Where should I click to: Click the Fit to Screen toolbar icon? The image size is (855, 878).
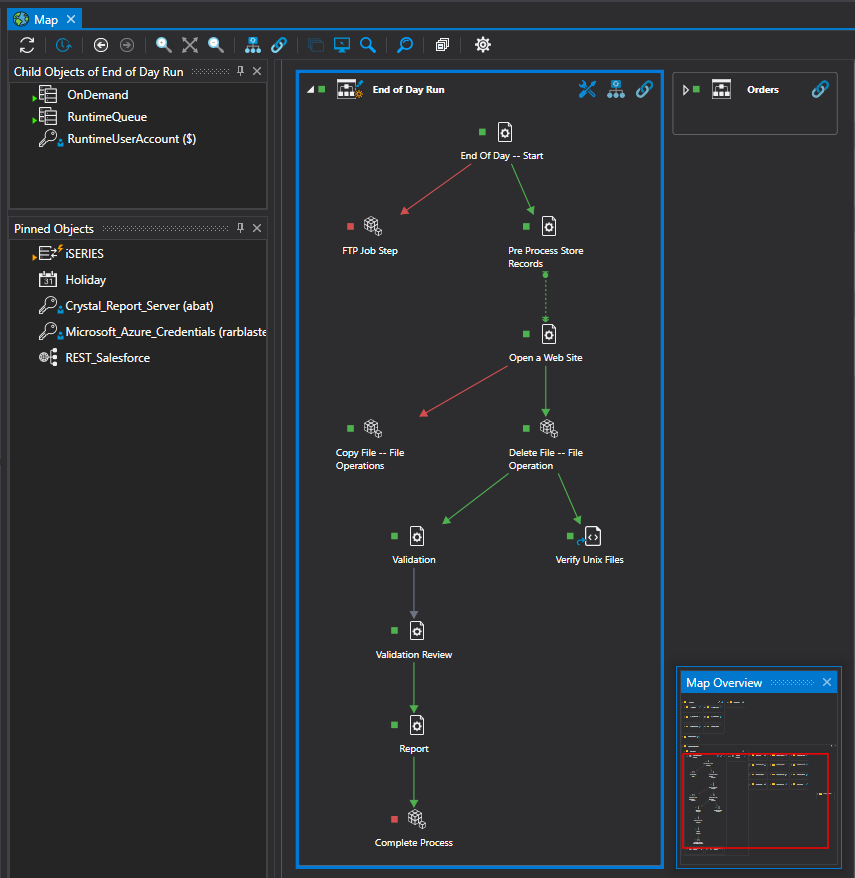click(189, 45)
